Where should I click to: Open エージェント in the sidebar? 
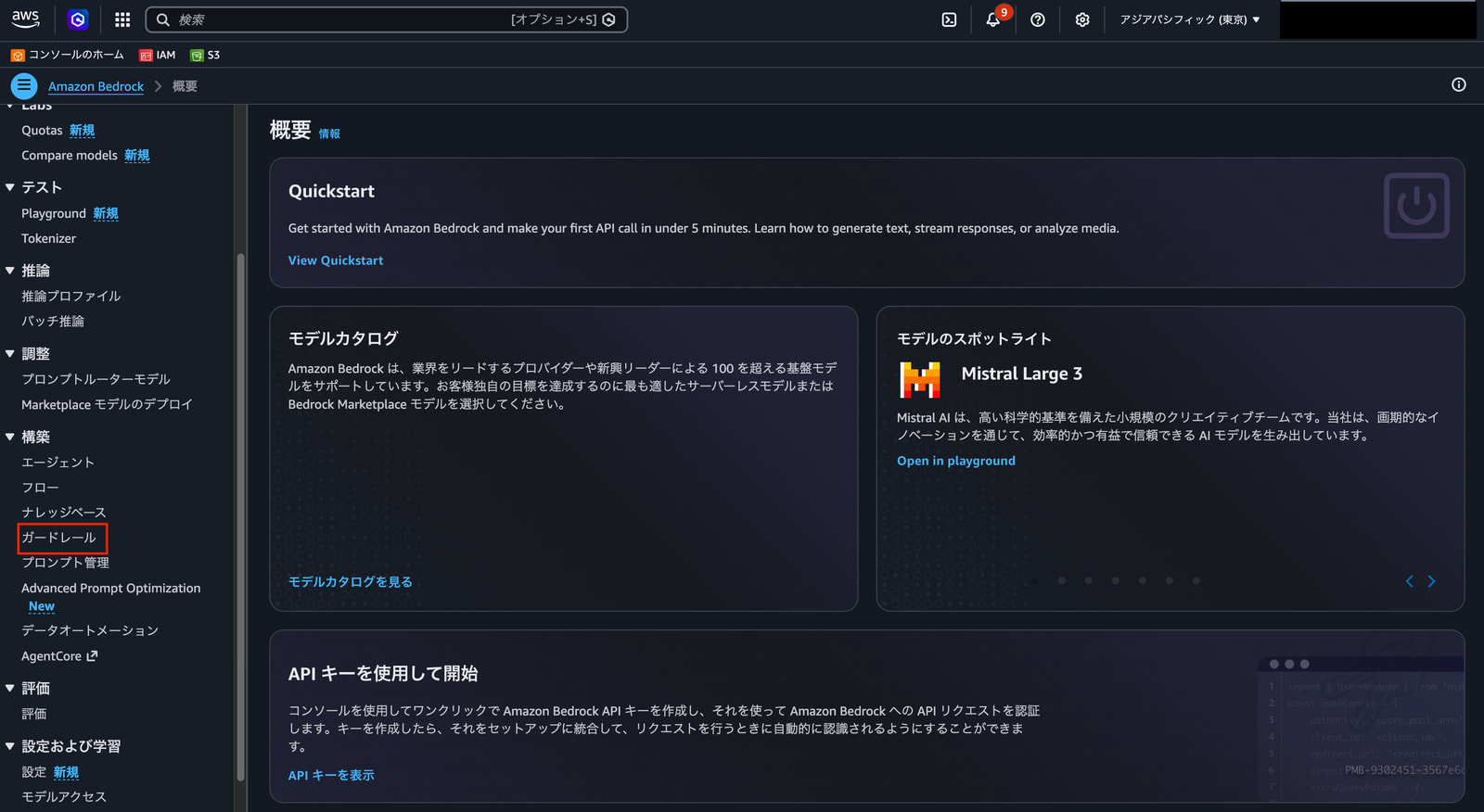(58, 462)
